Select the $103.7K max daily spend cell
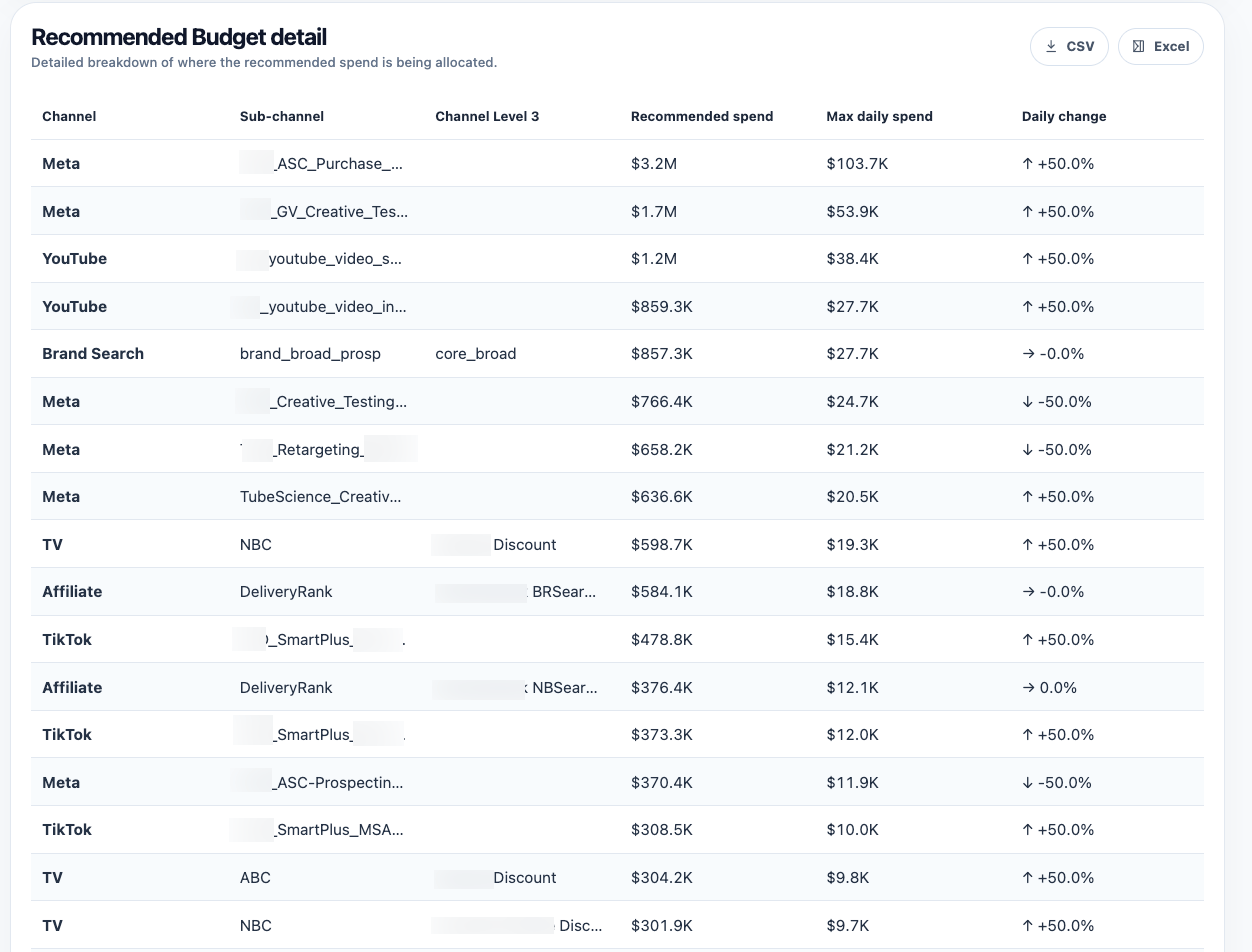1252x952 pixels. point(857,163)
